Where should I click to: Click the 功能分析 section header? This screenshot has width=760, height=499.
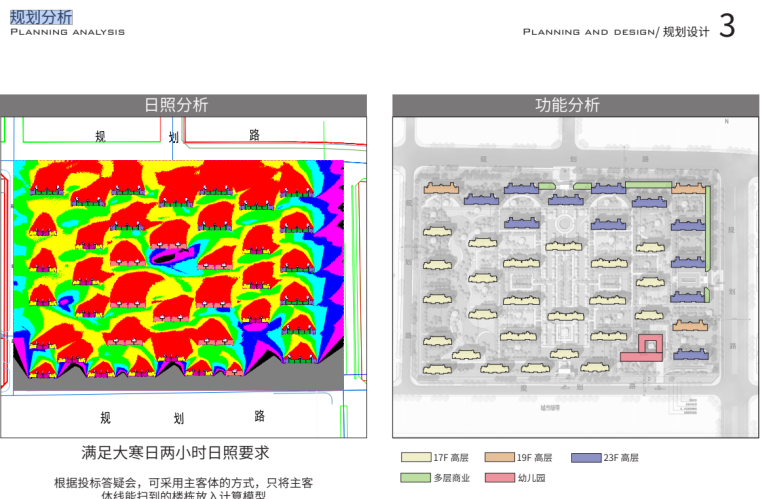tap(567, 105)
